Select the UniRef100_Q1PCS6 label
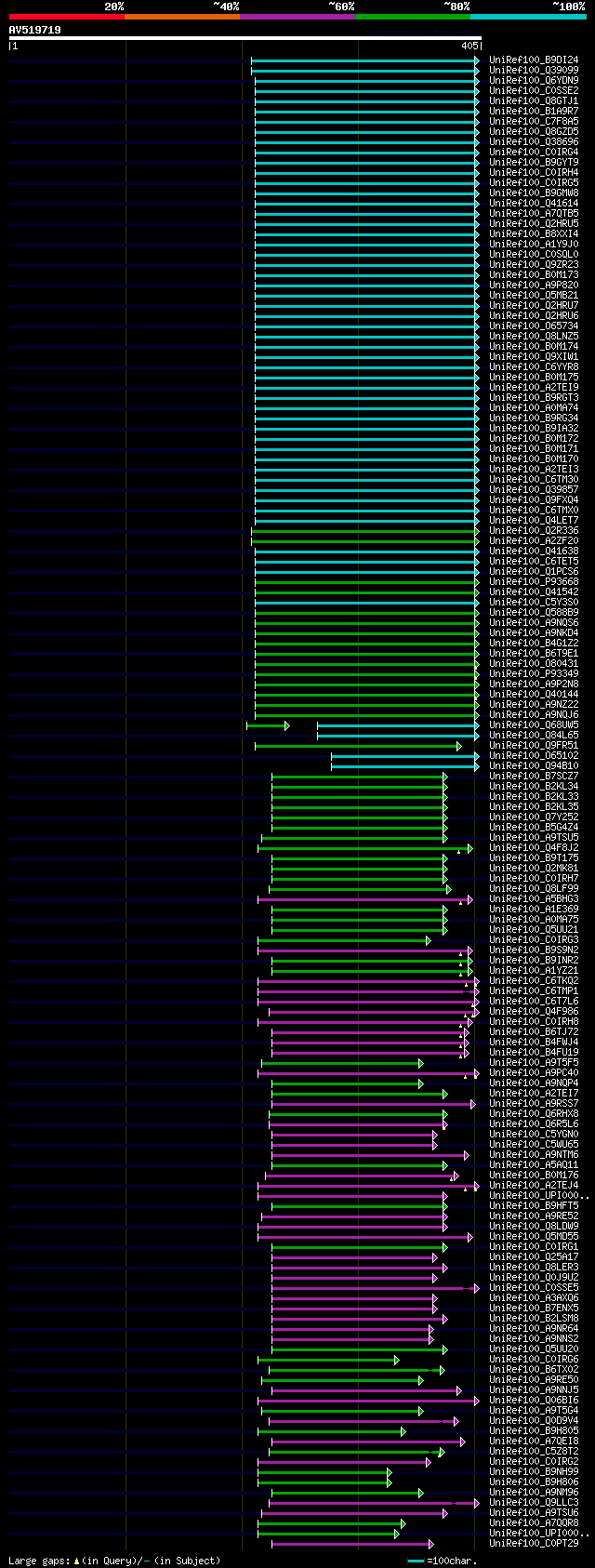Screen dimensions: 595x1568 tap(534, 571)
